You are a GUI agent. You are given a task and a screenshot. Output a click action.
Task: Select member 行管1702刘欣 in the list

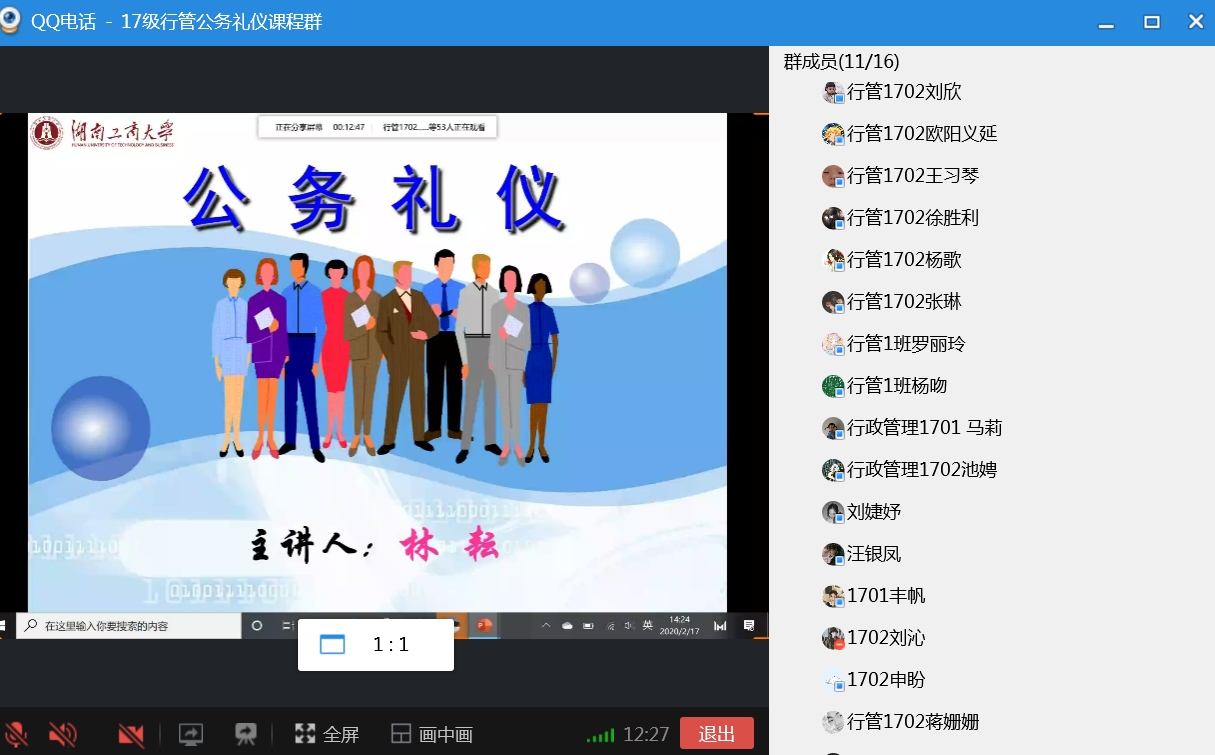904,92
